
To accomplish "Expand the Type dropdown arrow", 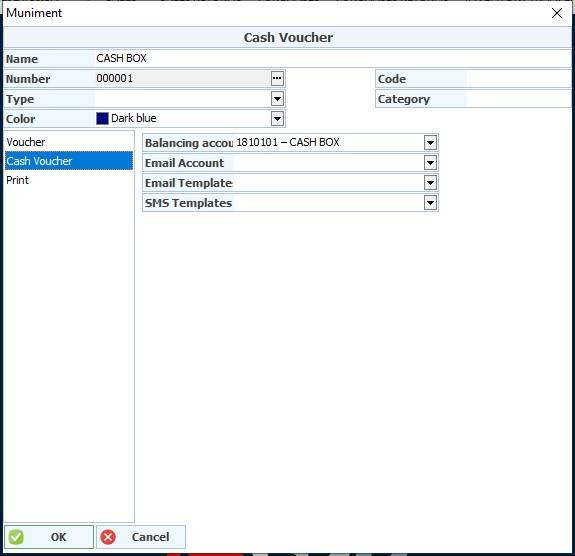I will (x=277, y=99).
